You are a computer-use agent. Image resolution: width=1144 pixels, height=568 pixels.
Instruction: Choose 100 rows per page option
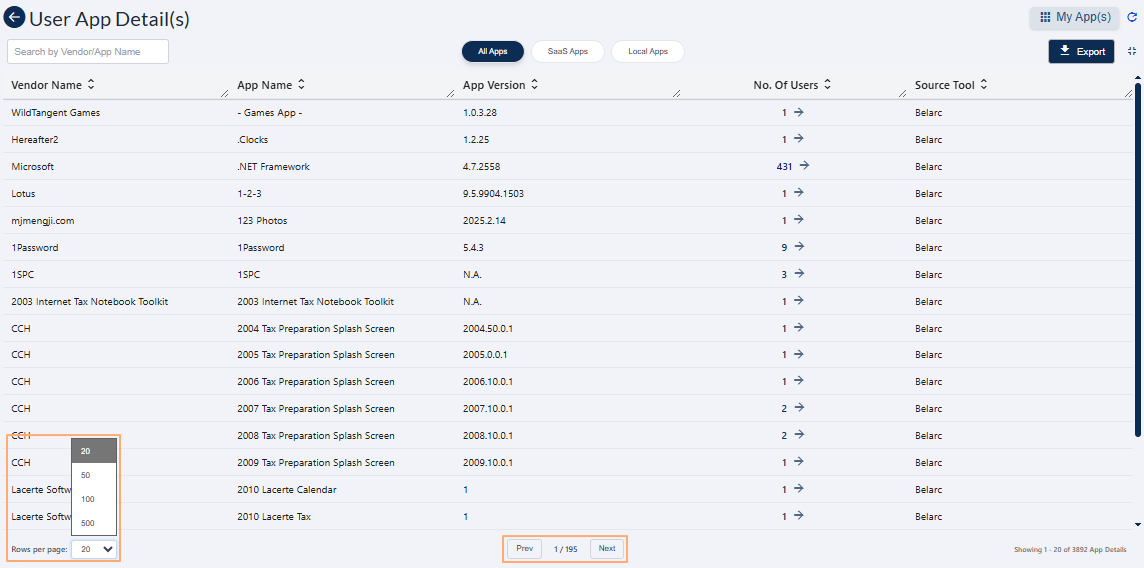[93, 499]
